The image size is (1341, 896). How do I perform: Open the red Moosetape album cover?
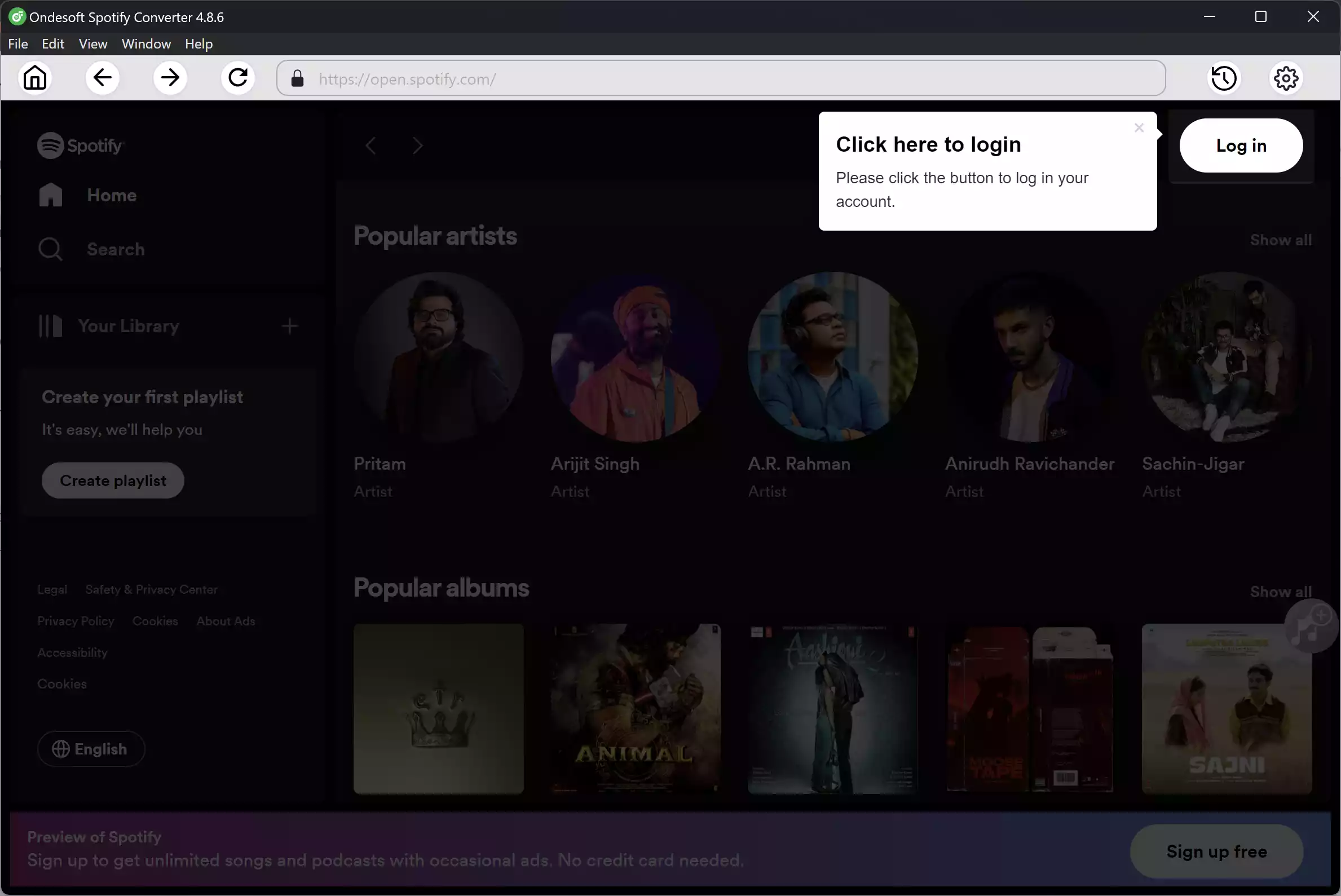point(1030,709)
